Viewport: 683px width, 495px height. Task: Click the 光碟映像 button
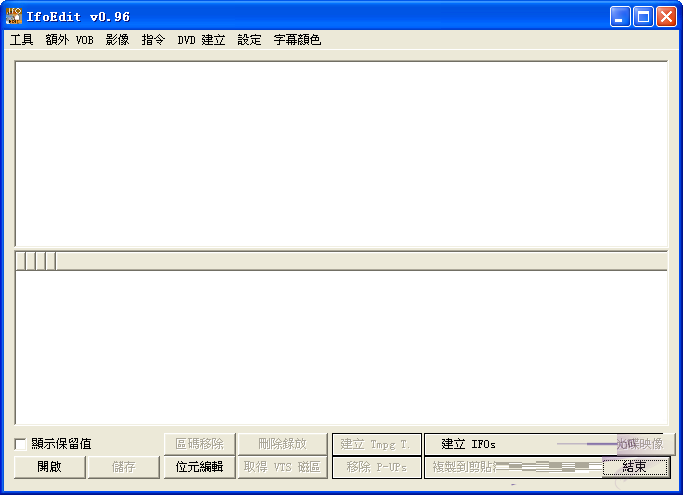(x=646, y=444)
